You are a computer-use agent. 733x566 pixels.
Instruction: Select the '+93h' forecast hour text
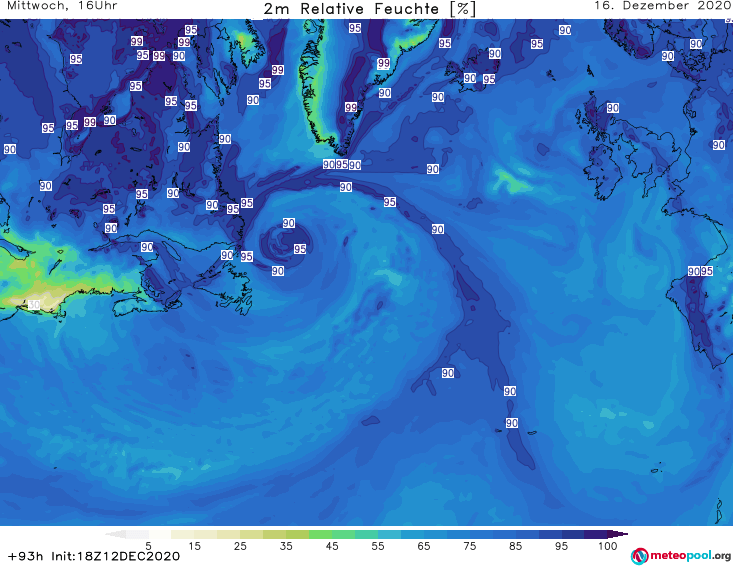coord(25,556)
